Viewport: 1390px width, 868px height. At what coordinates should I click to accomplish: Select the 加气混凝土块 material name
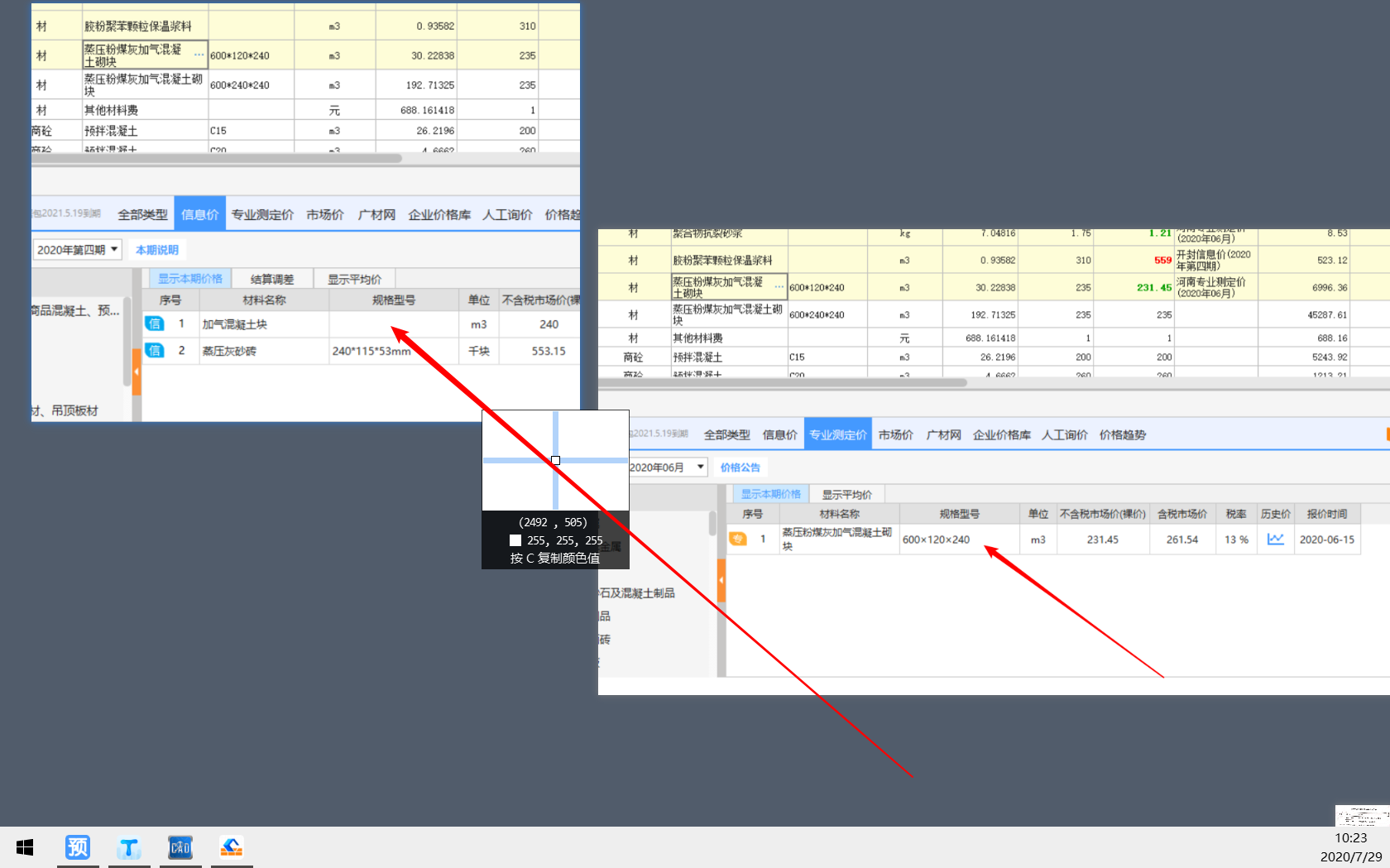point(235,324)
